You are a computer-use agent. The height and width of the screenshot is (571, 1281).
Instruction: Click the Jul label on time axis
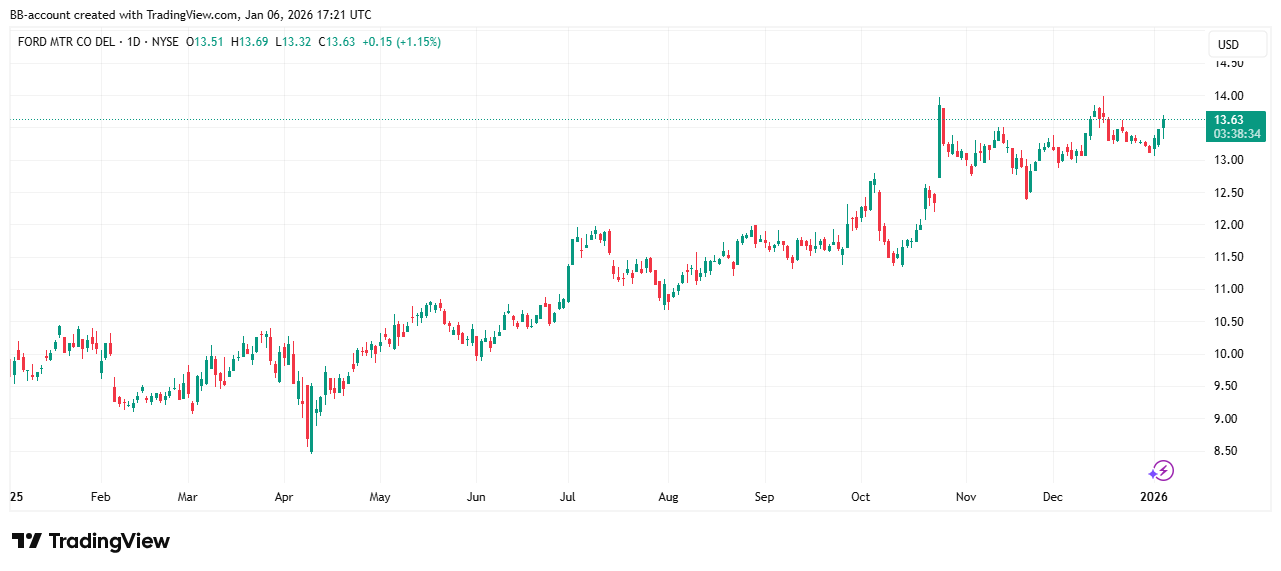(x=568, y=496)
